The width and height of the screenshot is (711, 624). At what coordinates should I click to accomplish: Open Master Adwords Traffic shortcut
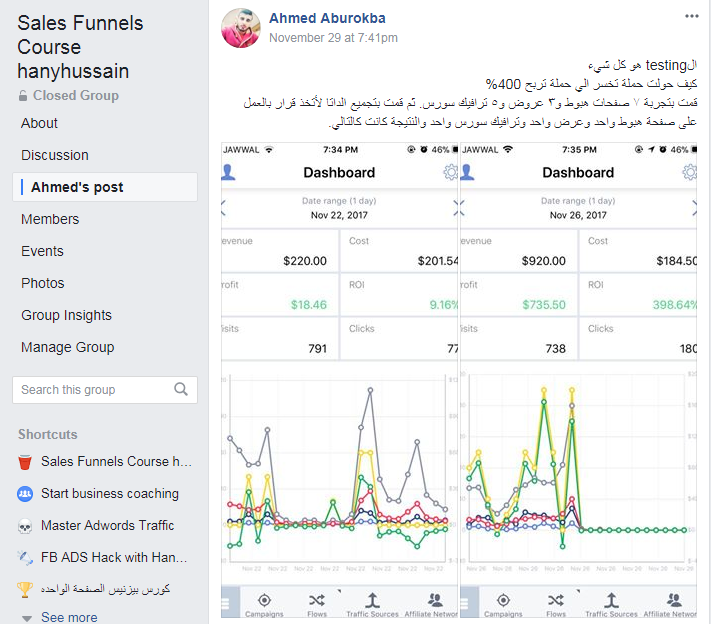point(107,525)
